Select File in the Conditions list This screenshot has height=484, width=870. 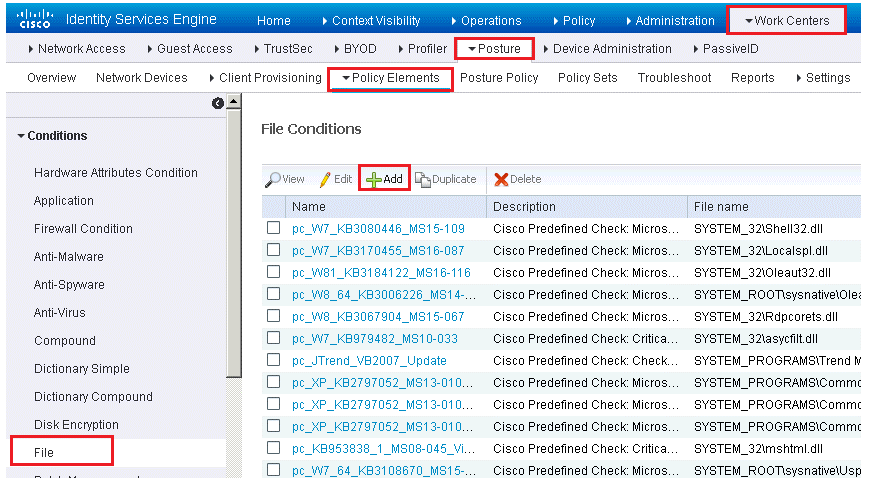pyautogui.click(x=43, y=452)
